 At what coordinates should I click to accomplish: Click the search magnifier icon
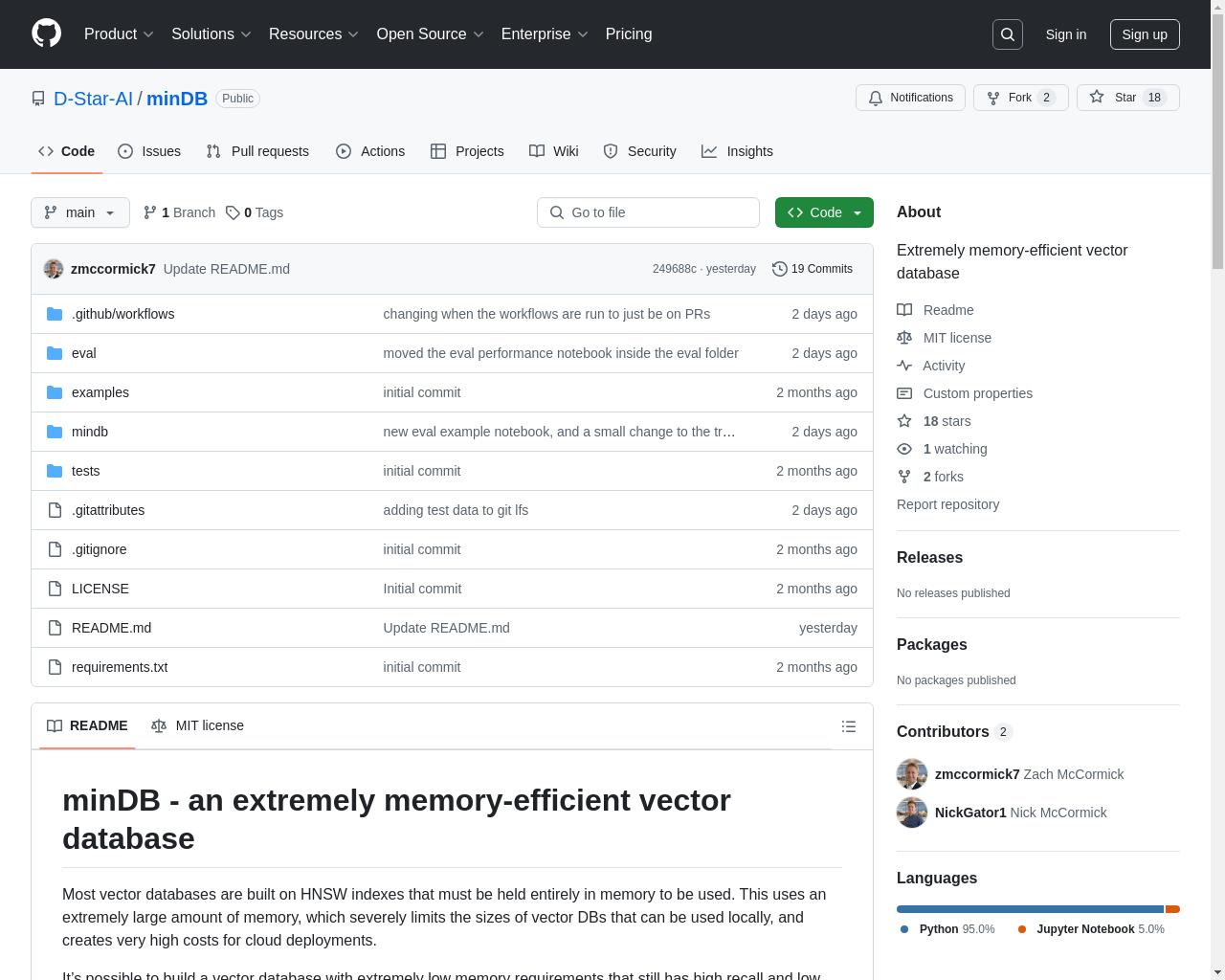point(1008,34)
